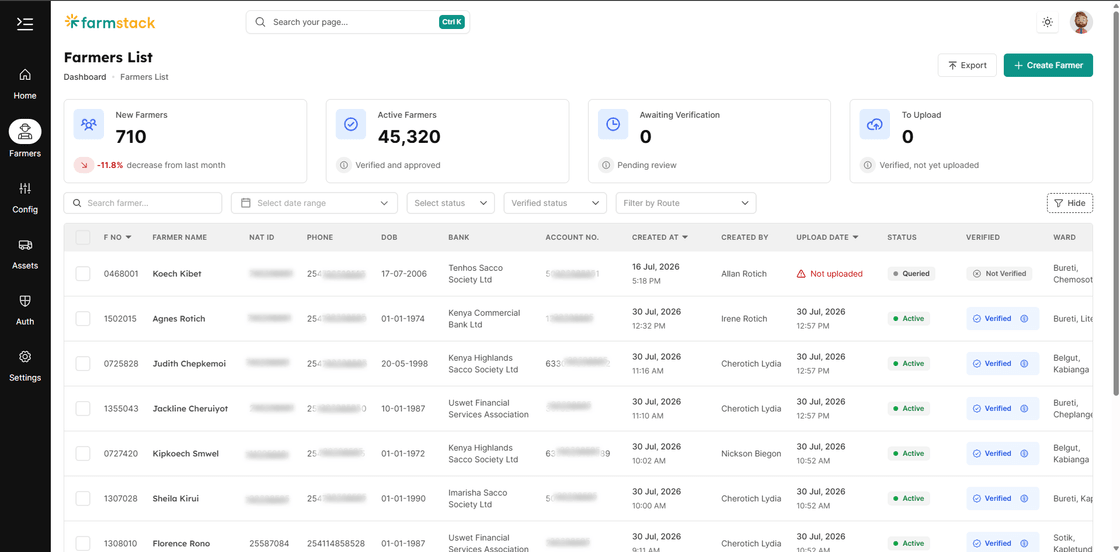
Task: Open the Settings gear in the sidebar
Action: pos(25,356)
